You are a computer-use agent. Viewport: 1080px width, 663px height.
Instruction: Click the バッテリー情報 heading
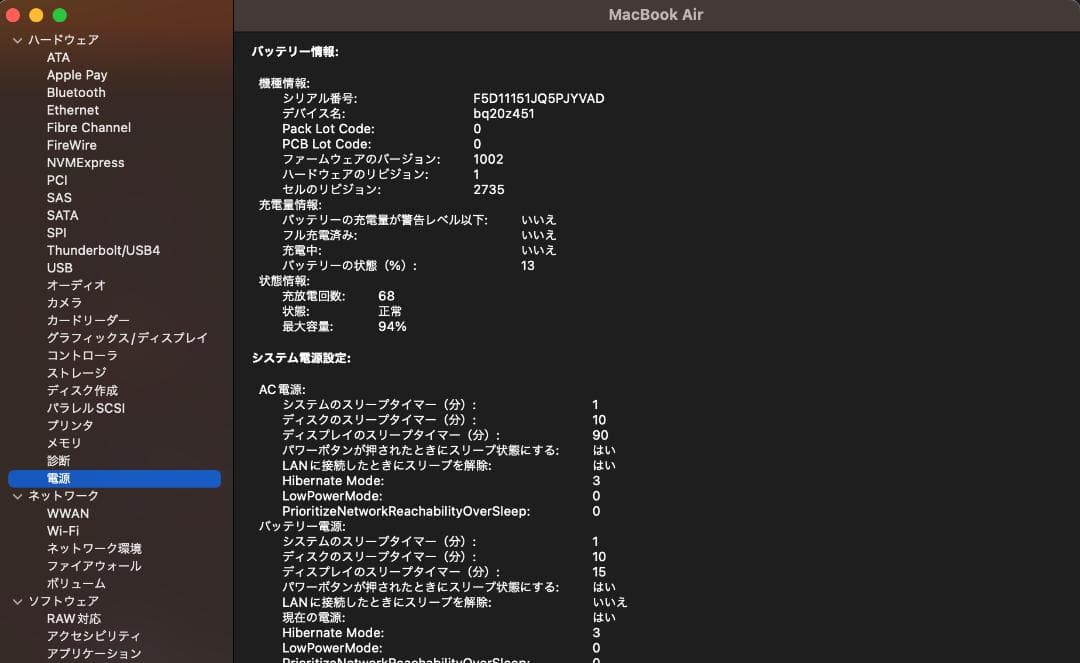(295, 52)
